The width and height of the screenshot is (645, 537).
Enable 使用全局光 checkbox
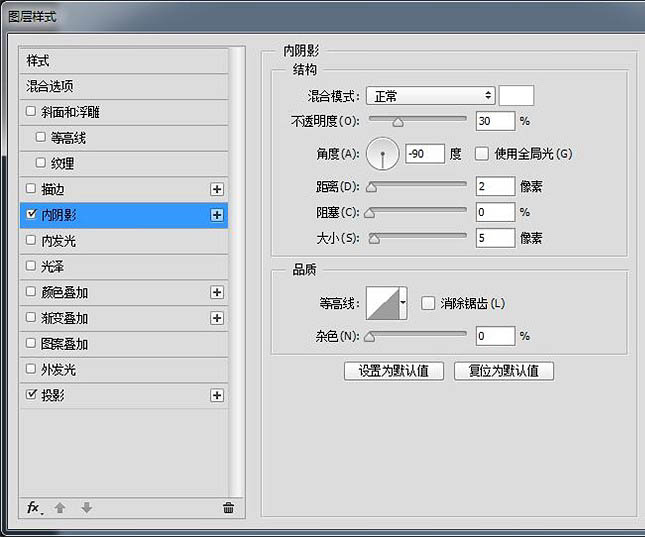pos(482,154)
